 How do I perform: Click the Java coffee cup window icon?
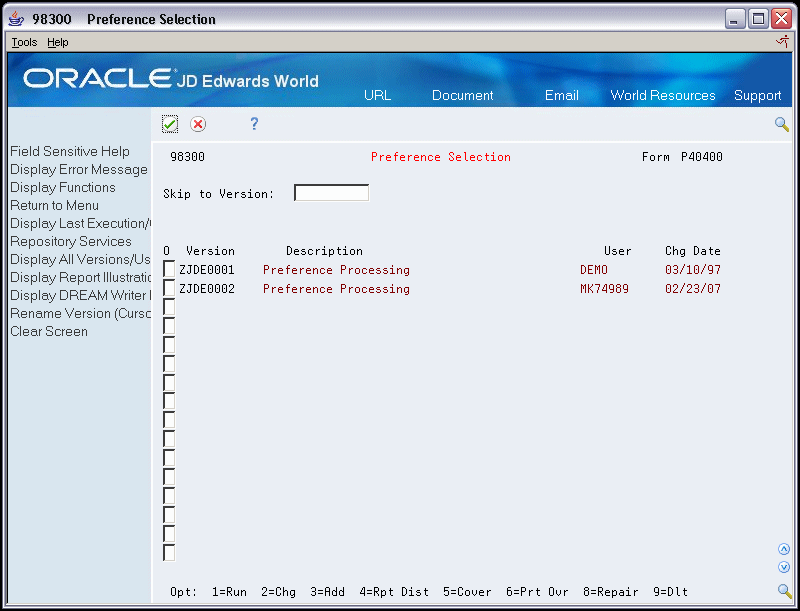tap(17, 19)
